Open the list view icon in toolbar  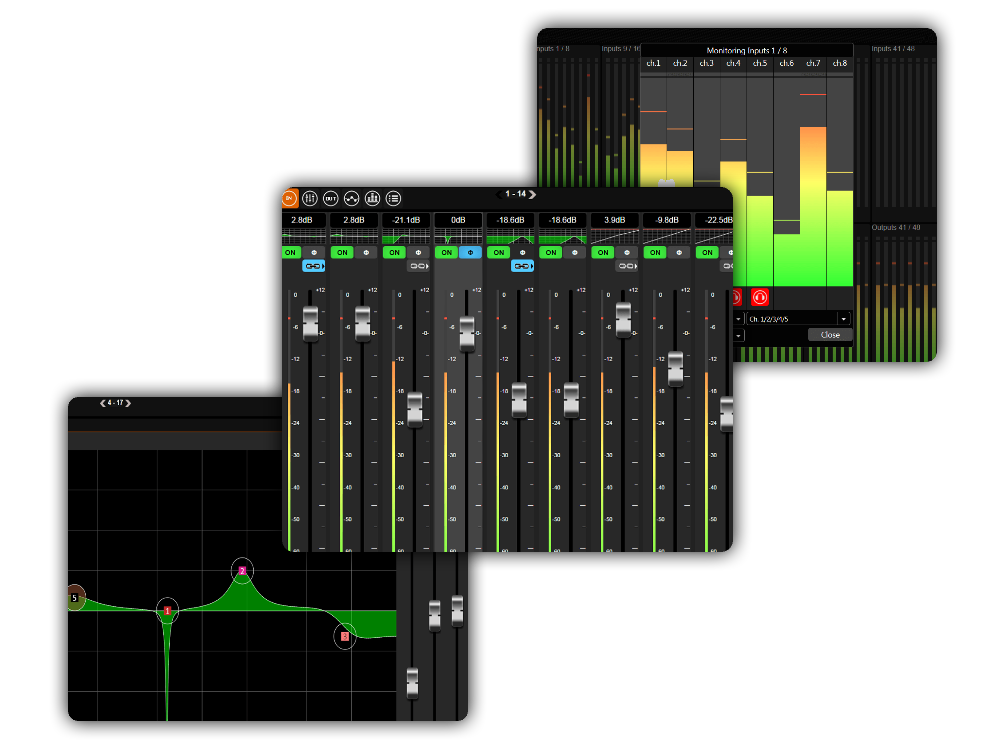click(393, 198)
